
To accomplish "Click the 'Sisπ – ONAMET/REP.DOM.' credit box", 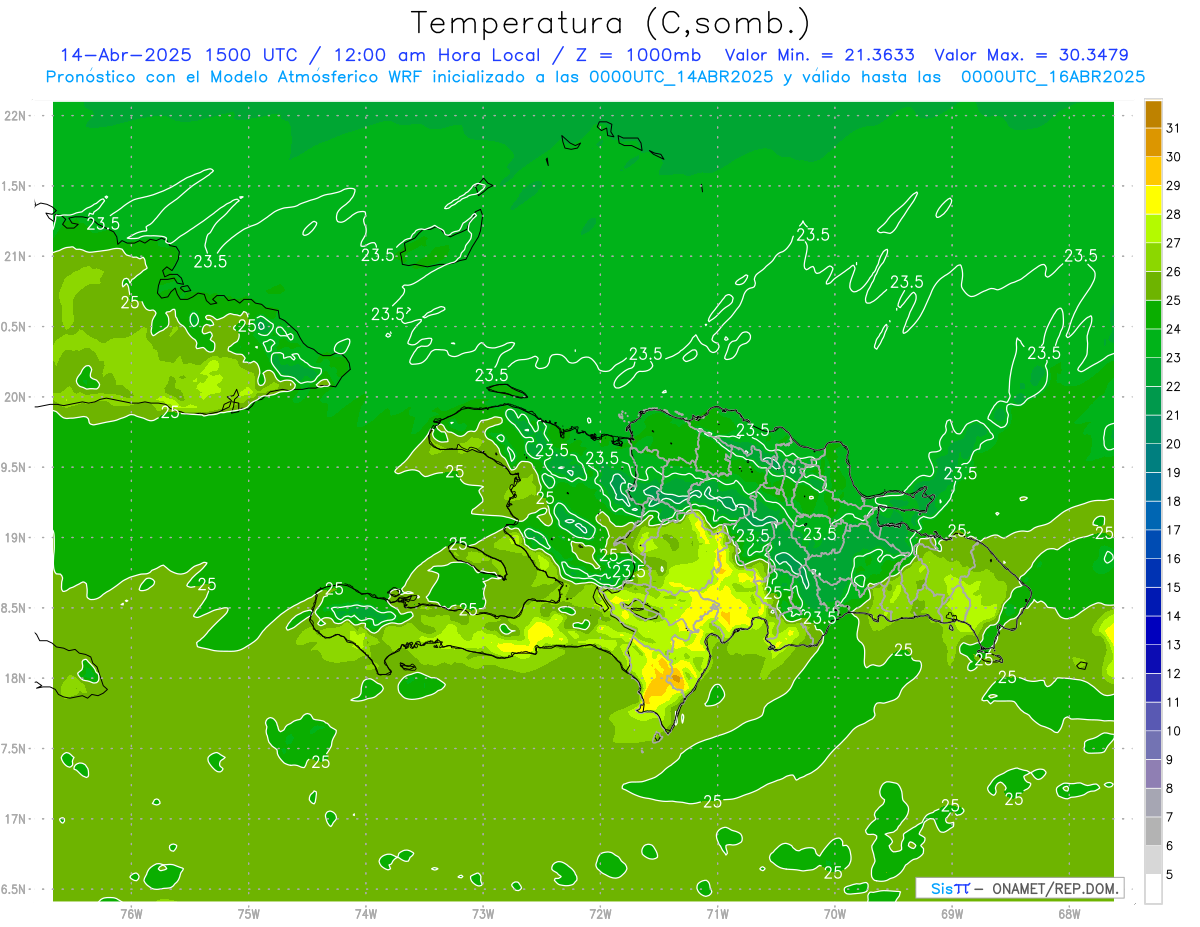I will [x=1020, y=888].
